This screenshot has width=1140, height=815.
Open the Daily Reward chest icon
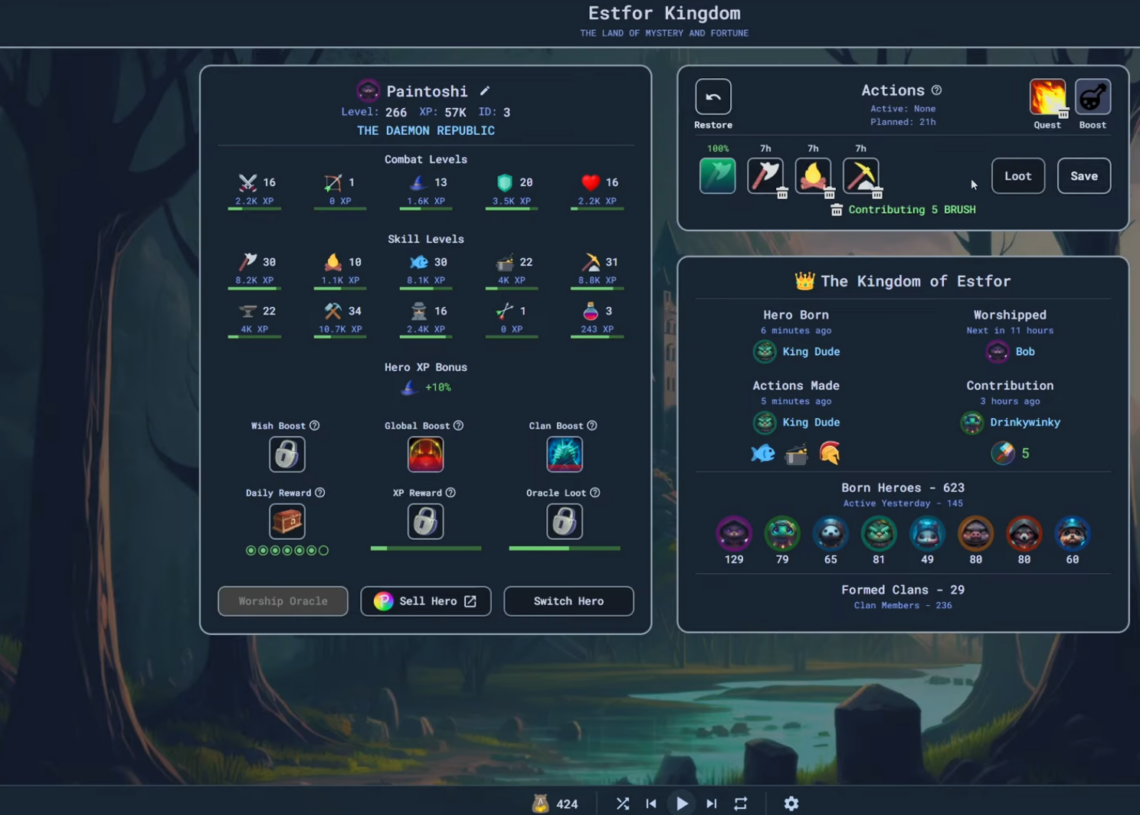(287, 521)
